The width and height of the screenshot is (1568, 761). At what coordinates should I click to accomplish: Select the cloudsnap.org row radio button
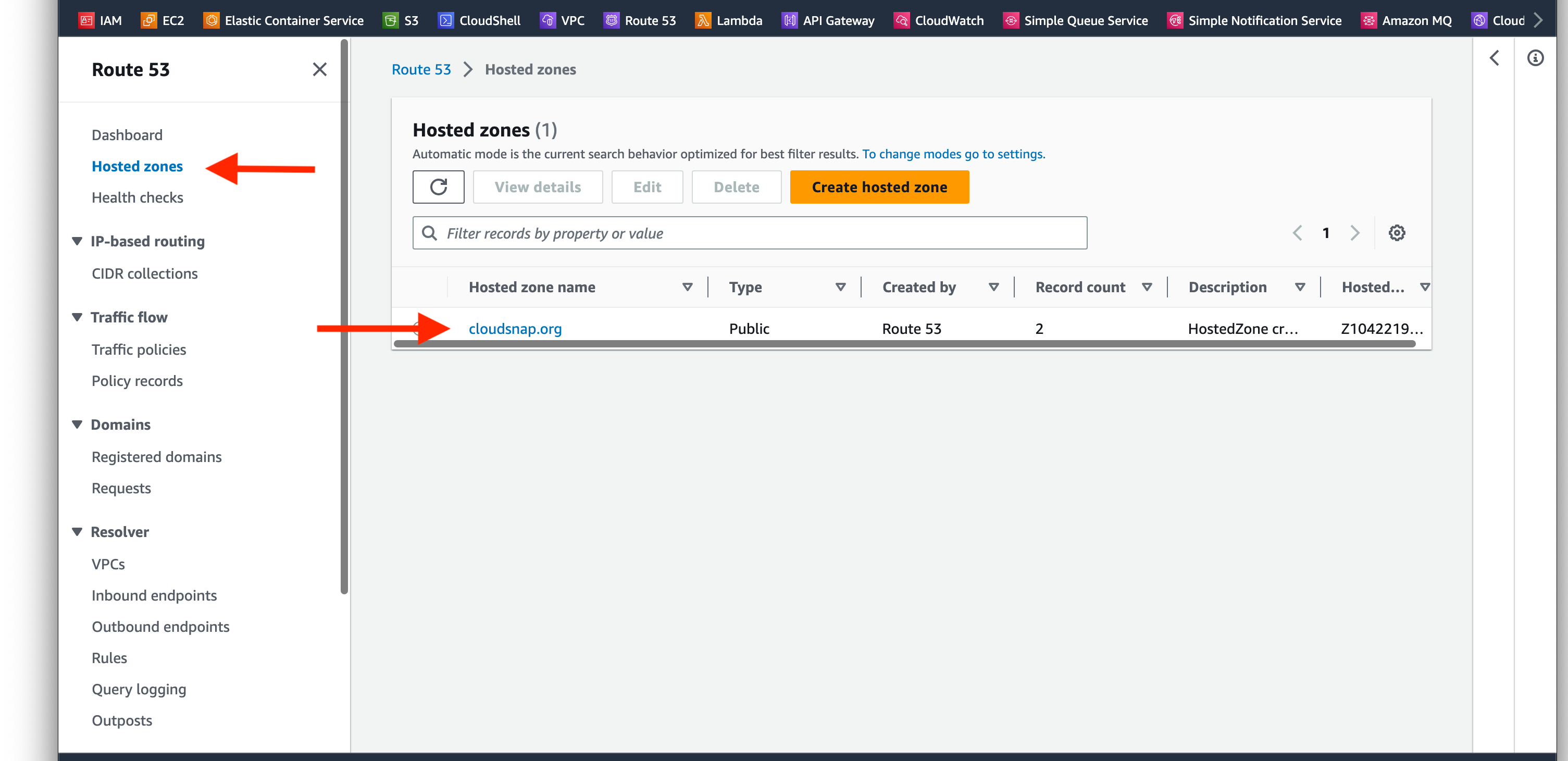click(419, 329)
